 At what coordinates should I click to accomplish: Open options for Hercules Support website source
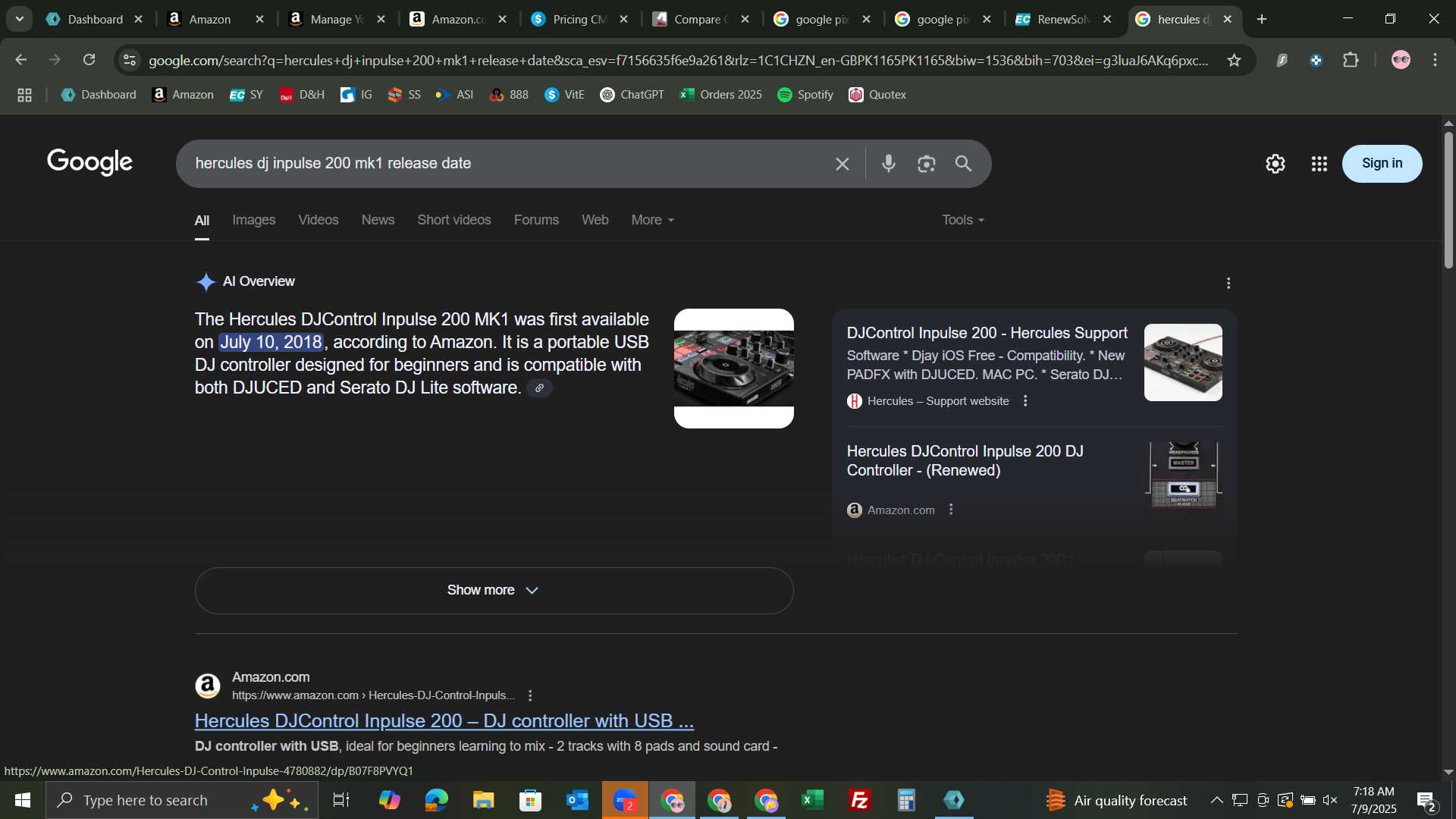click(1025, 401)
